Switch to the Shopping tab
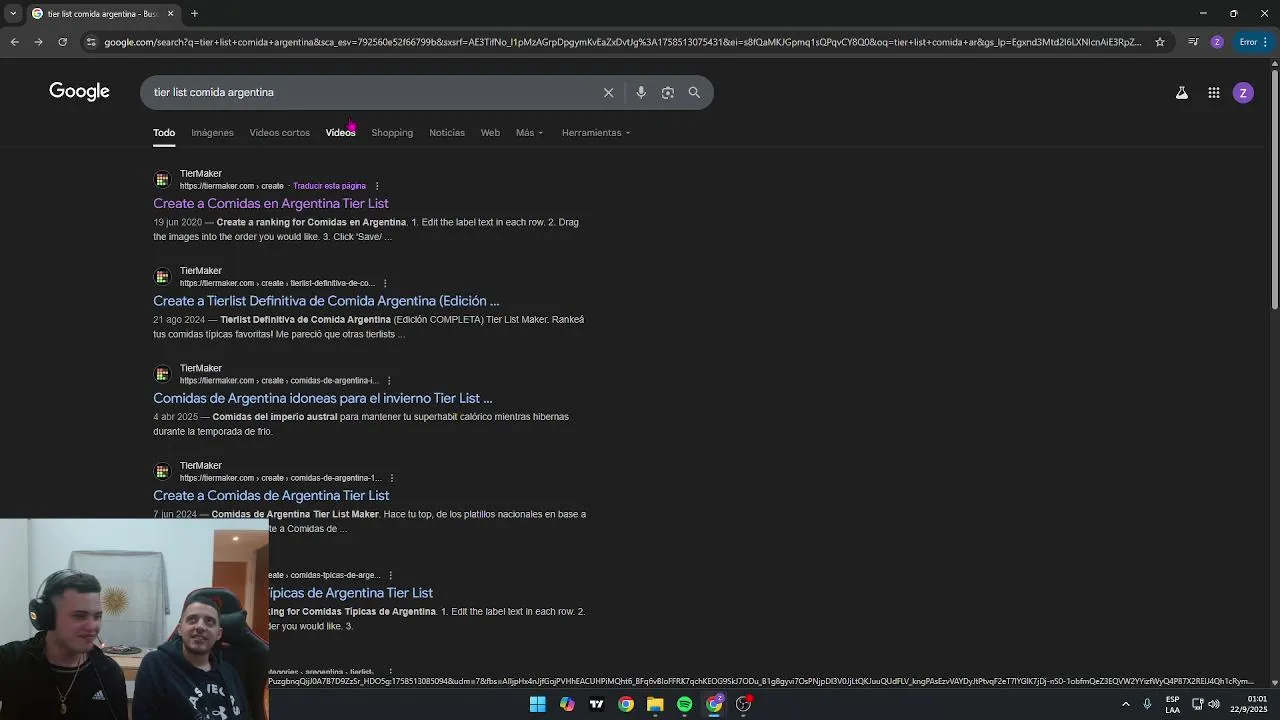The image size is (1280, 720). pos(392,132)
